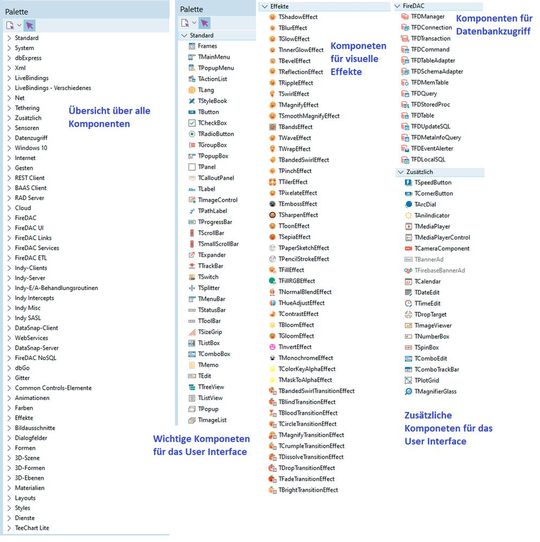540x542 pixels.
Task: Choose the TProgressBar component icon
Action: (x=192, y=222)
